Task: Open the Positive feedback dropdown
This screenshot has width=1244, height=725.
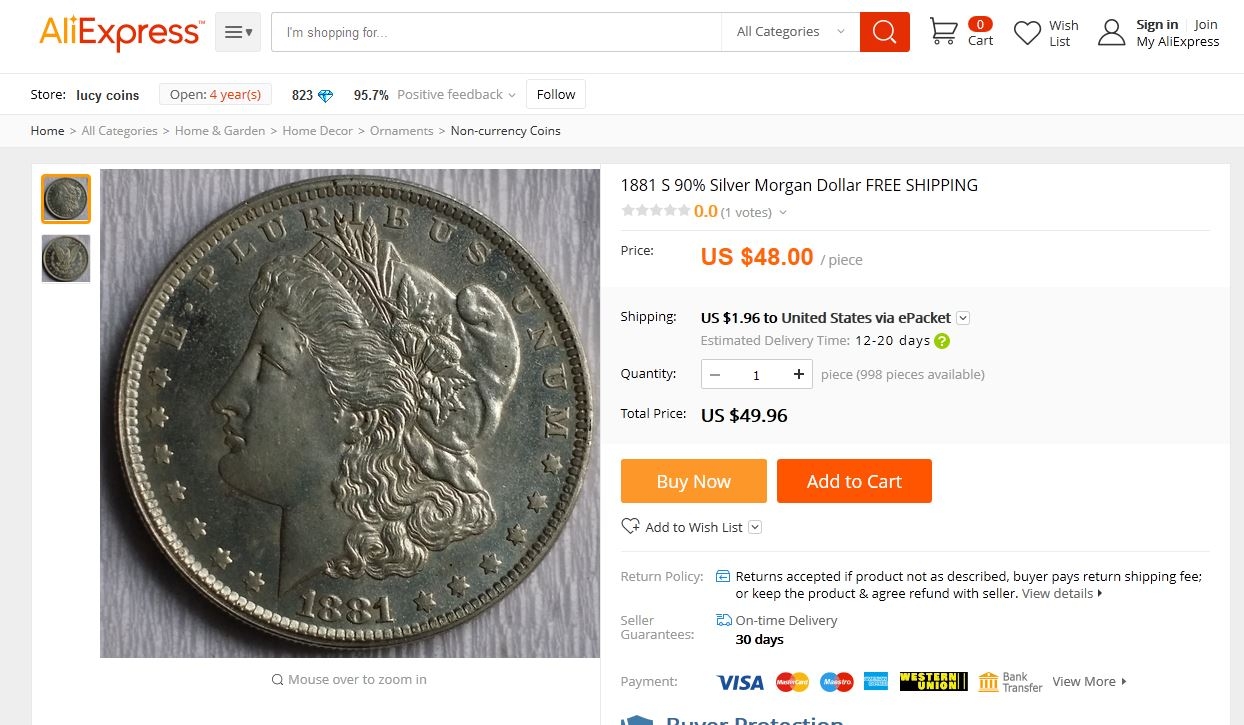Action: click(456, 95)
